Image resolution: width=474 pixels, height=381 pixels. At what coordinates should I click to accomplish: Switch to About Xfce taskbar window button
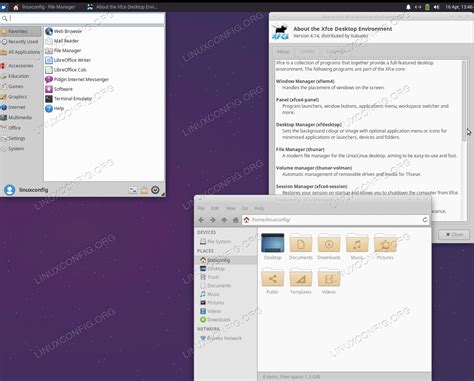[122, 7]
